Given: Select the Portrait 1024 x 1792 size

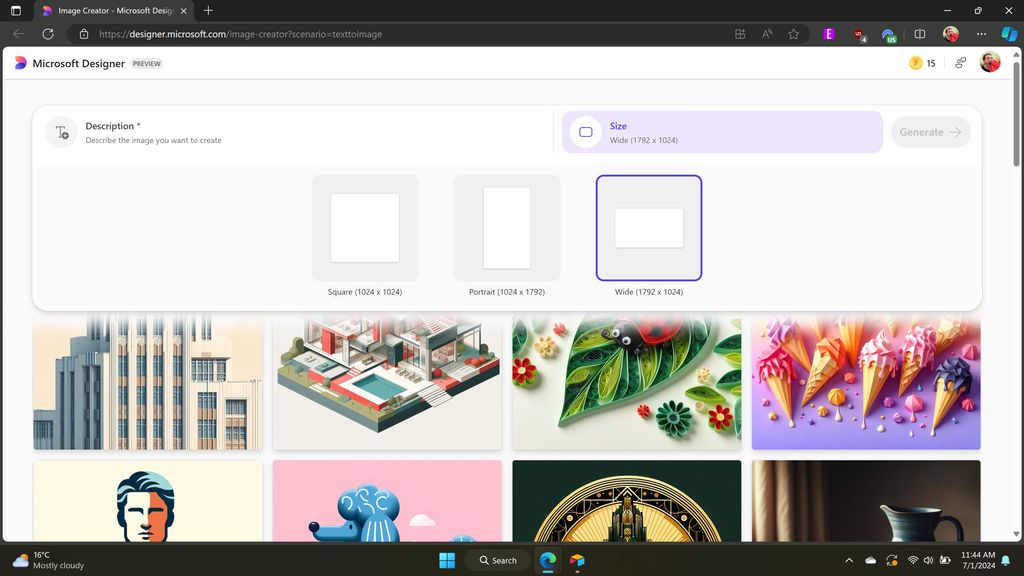Looking at the screenshot, I should coord(506,228).
